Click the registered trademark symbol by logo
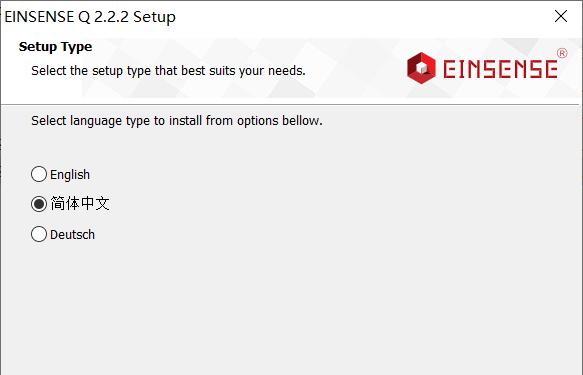The image size is (583, 375). point(562,53)
